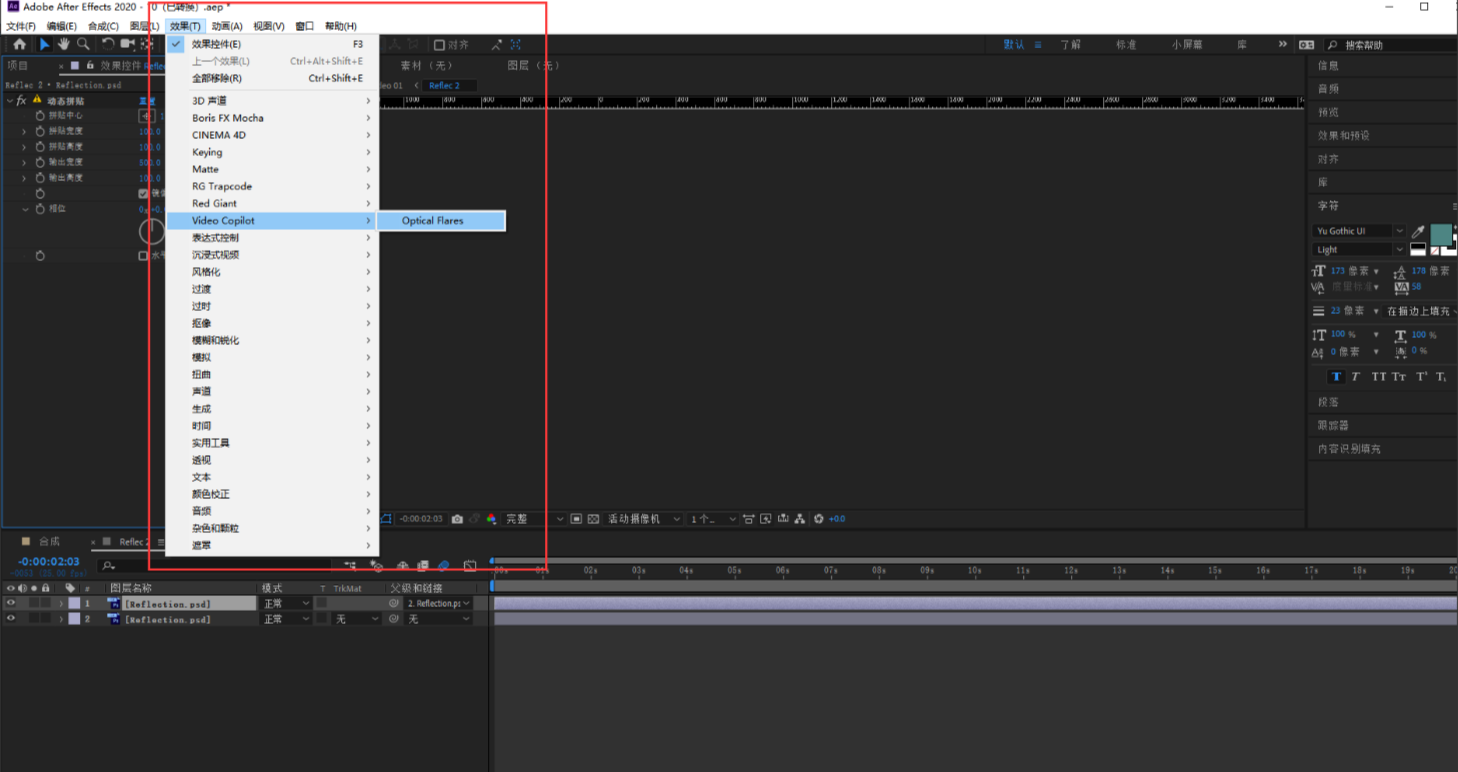Click the pickwhip spiral for layer 2
The image size is (1458, 772).
coord(394,619)
